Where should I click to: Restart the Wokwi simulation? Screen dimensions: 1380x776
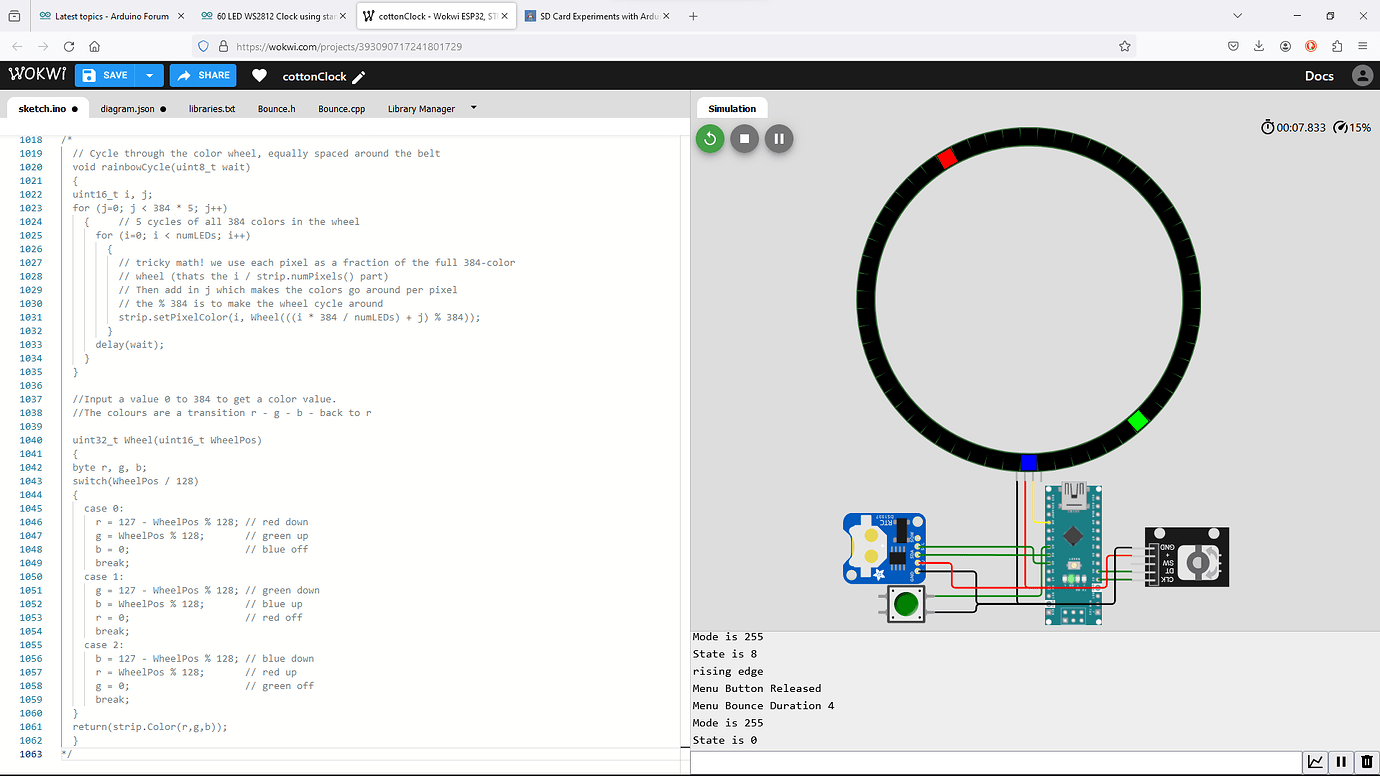(709, 138)
